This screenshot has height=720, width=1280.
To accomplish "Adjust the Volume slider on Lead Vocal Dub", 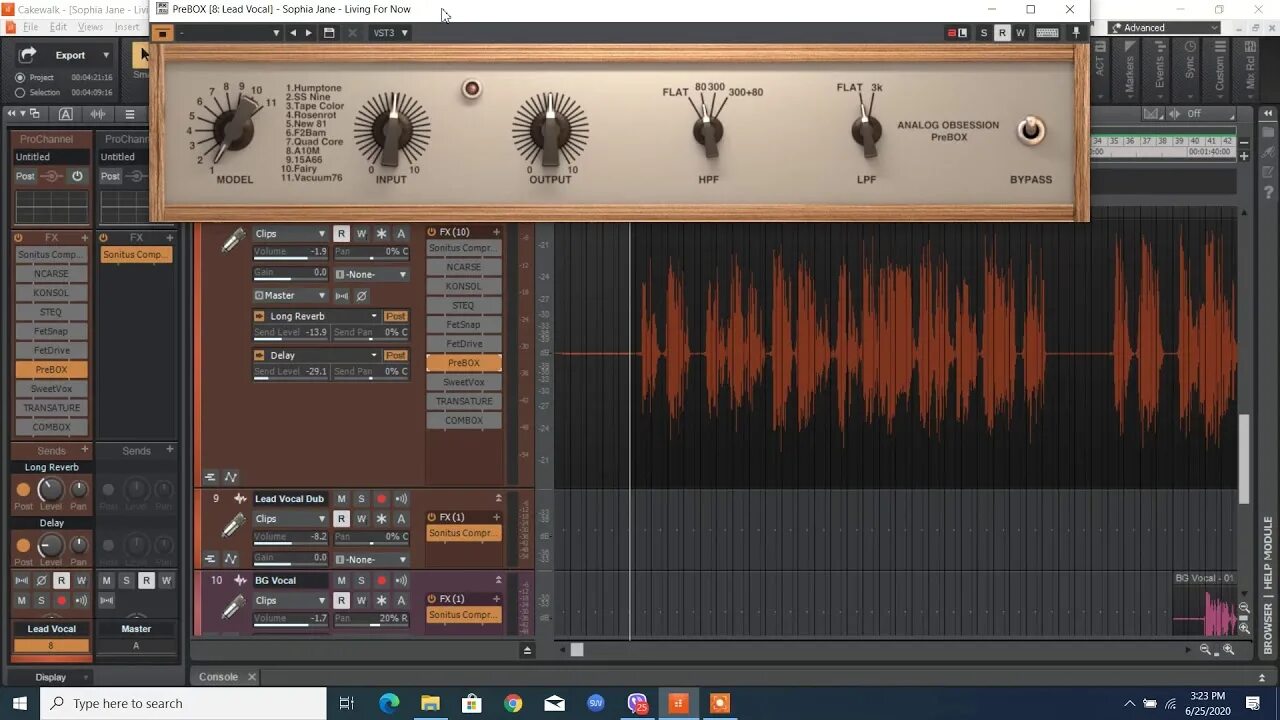I will pos(290,538).
